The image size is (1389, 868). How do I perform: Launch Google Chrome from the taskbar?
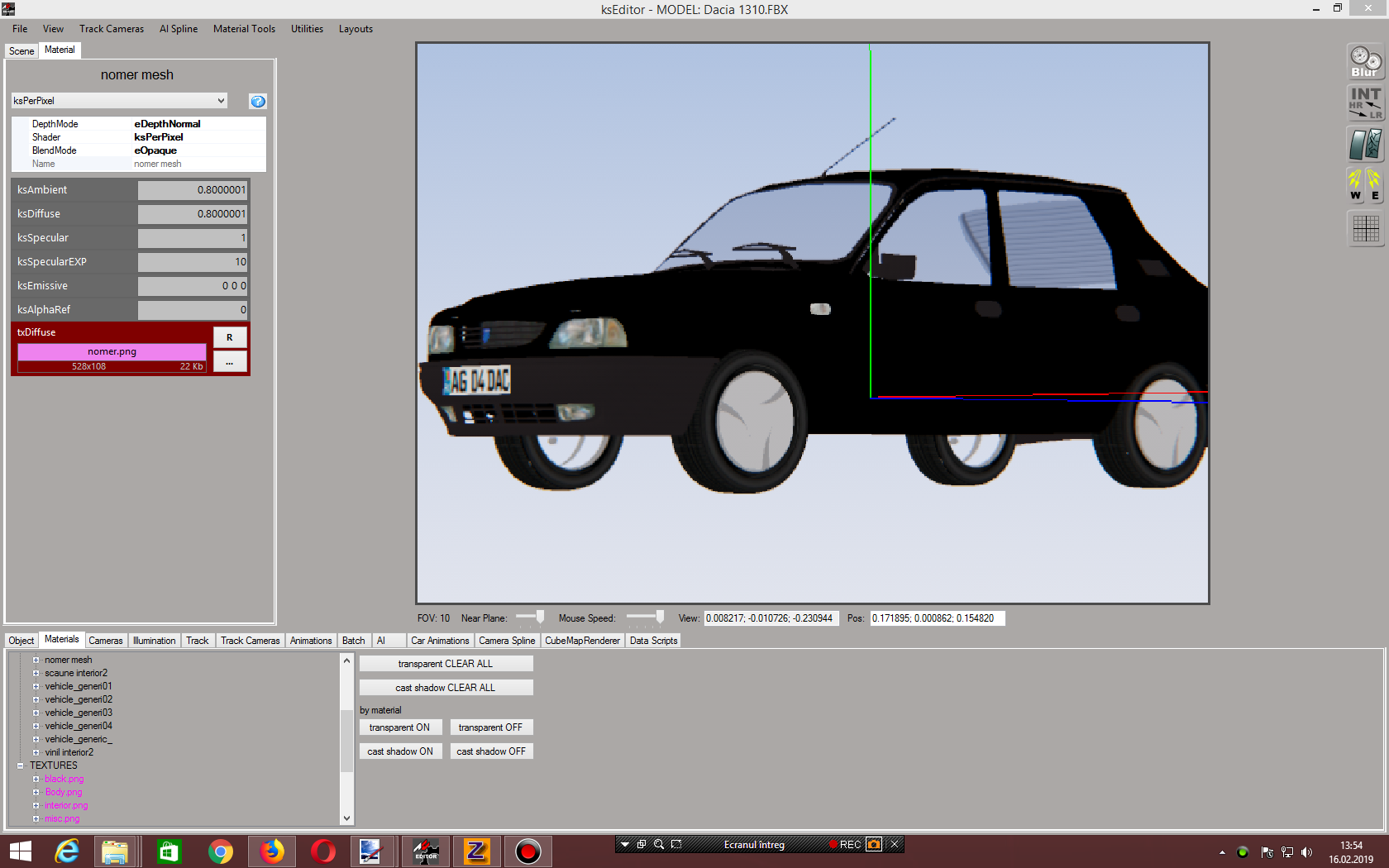pos(220,851)
